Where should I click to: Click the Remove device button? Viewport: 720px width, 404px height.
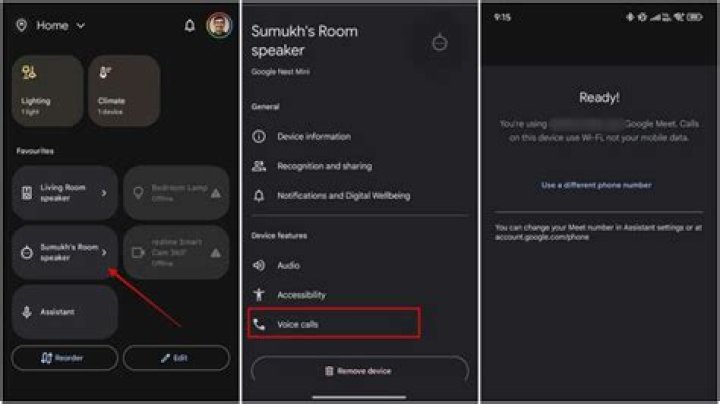(360, 370)
